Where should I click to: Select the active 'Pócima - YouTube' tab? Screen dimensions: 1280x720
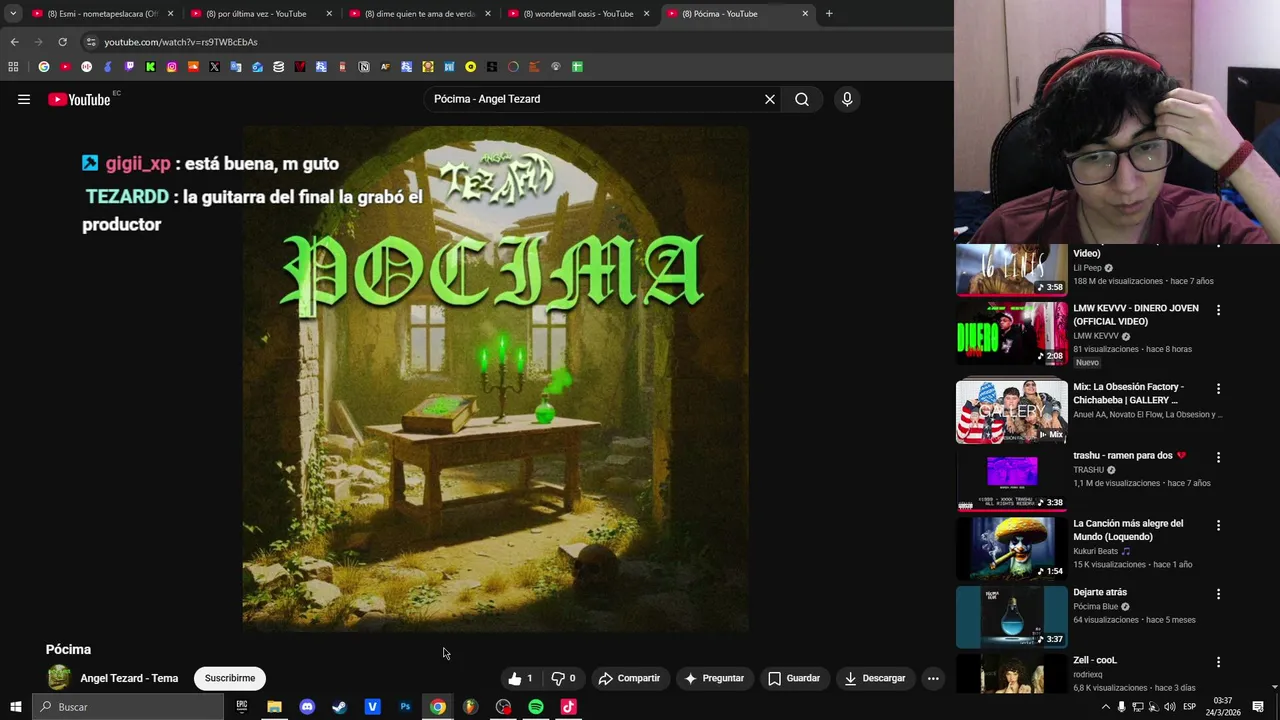[737, 14]
